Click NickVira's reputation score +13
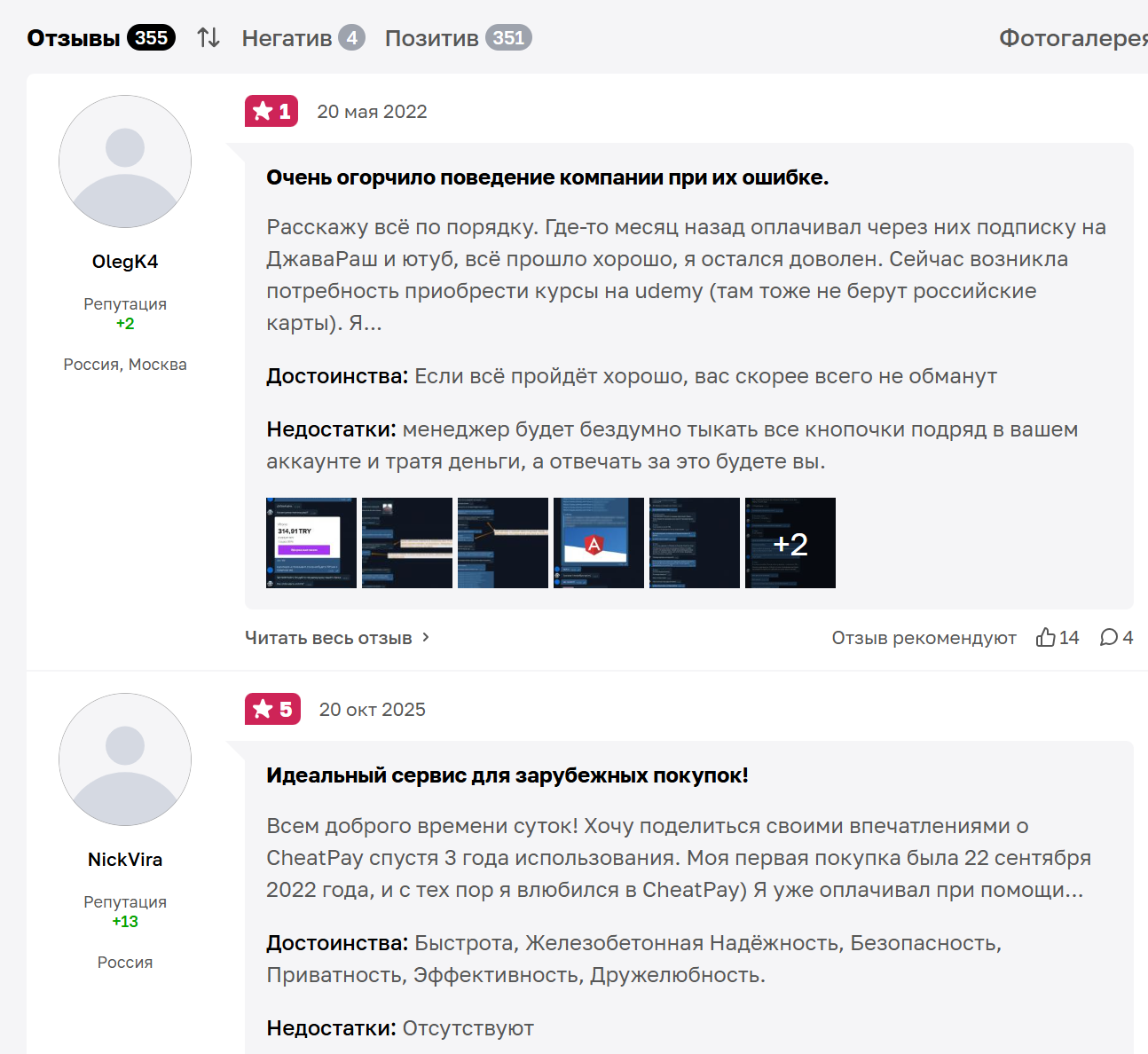1148x1054 pixels. (x=125, y=921)
